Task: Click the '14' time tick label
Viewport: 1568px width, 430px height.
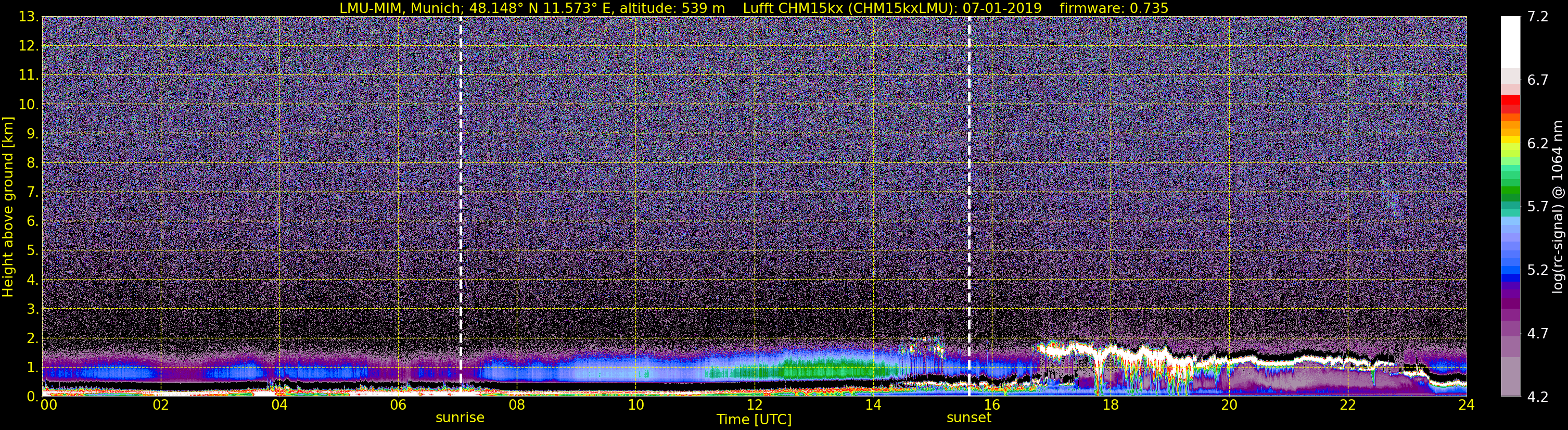Action: click(873, 405)
